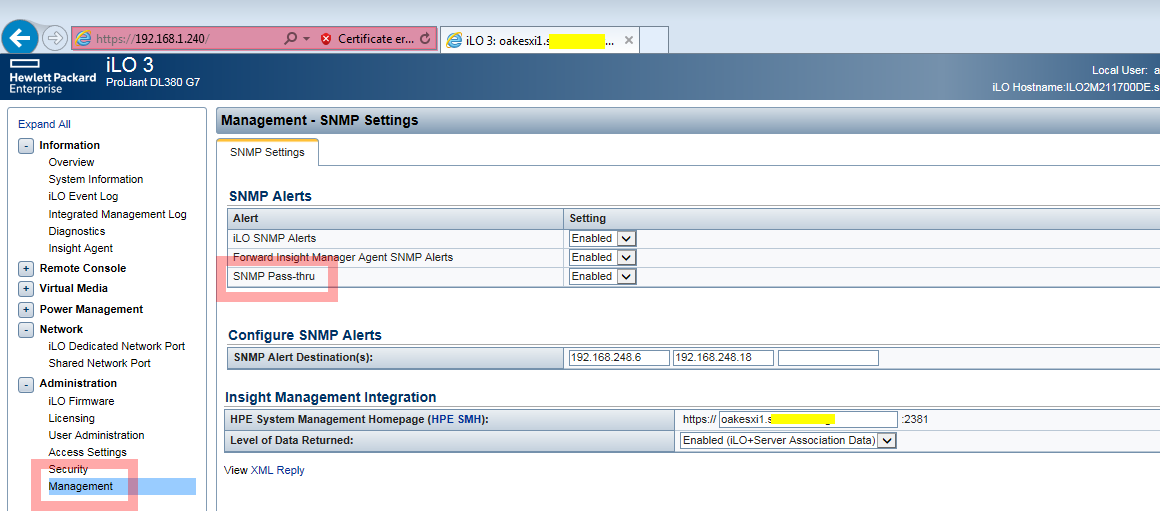Expand the Power Management tree section
Viewport: 1160px width, 511px height.
coord(26,309)
